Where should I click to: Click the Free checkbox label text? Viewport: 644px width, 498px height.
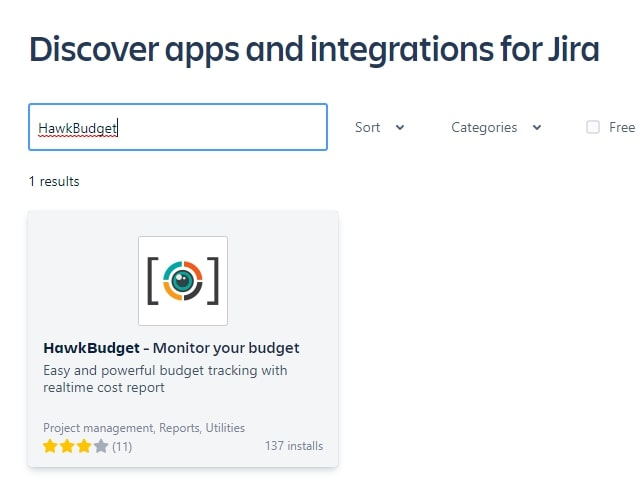[x=622, y=127]
